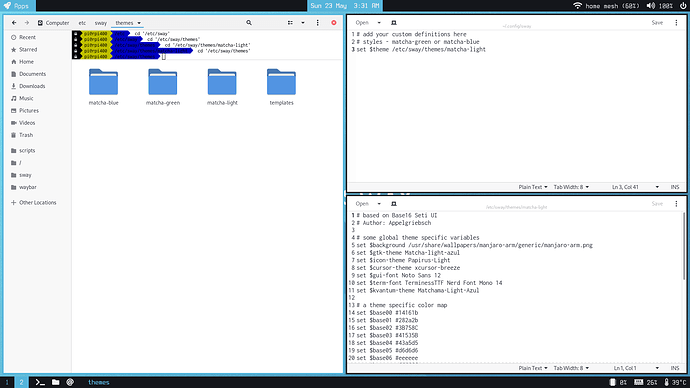
Task: Select templates folder
Action: [x=281, y=87]
